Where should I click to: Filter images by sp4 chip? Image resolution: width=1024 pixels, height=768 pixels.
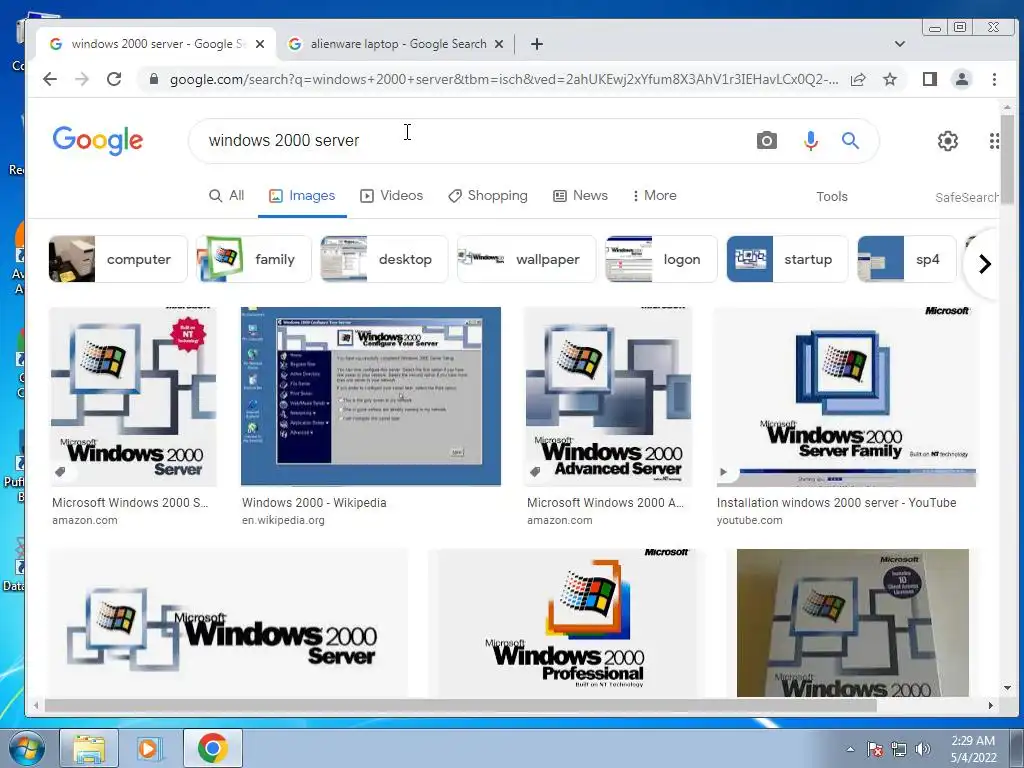906,259
